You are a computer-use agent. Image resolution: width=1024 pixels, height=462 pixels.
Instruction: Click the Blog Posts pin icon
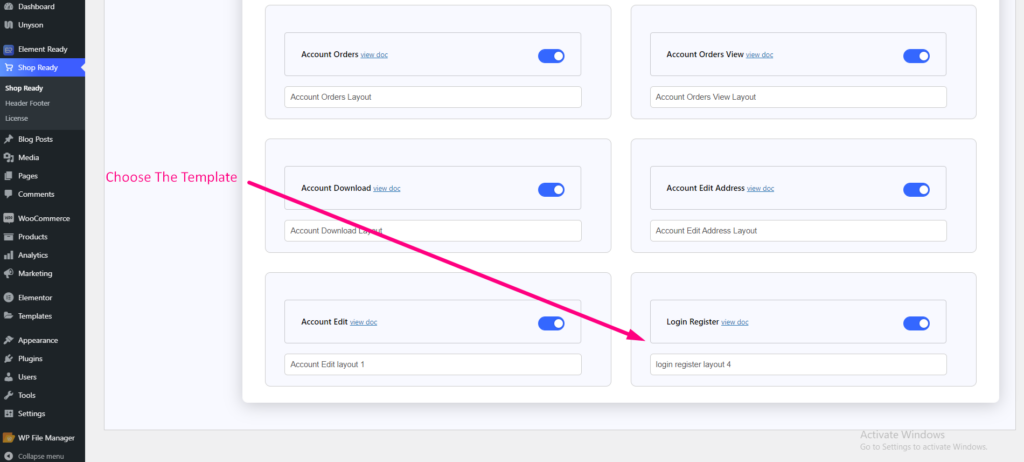coord(9,139)
